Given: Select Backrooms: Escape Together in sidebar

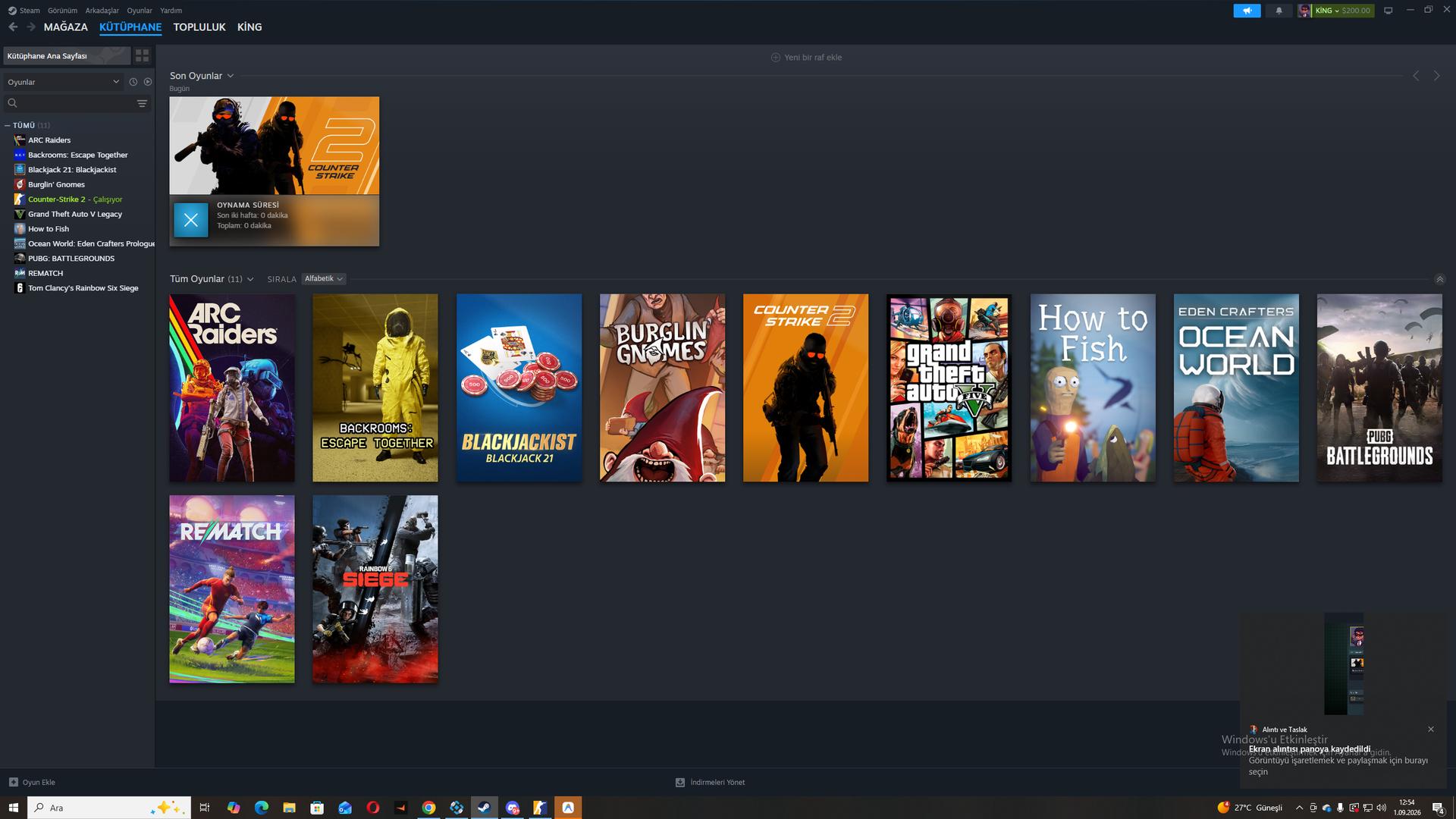Looking at the screenshot, I should tap(78, 155).
